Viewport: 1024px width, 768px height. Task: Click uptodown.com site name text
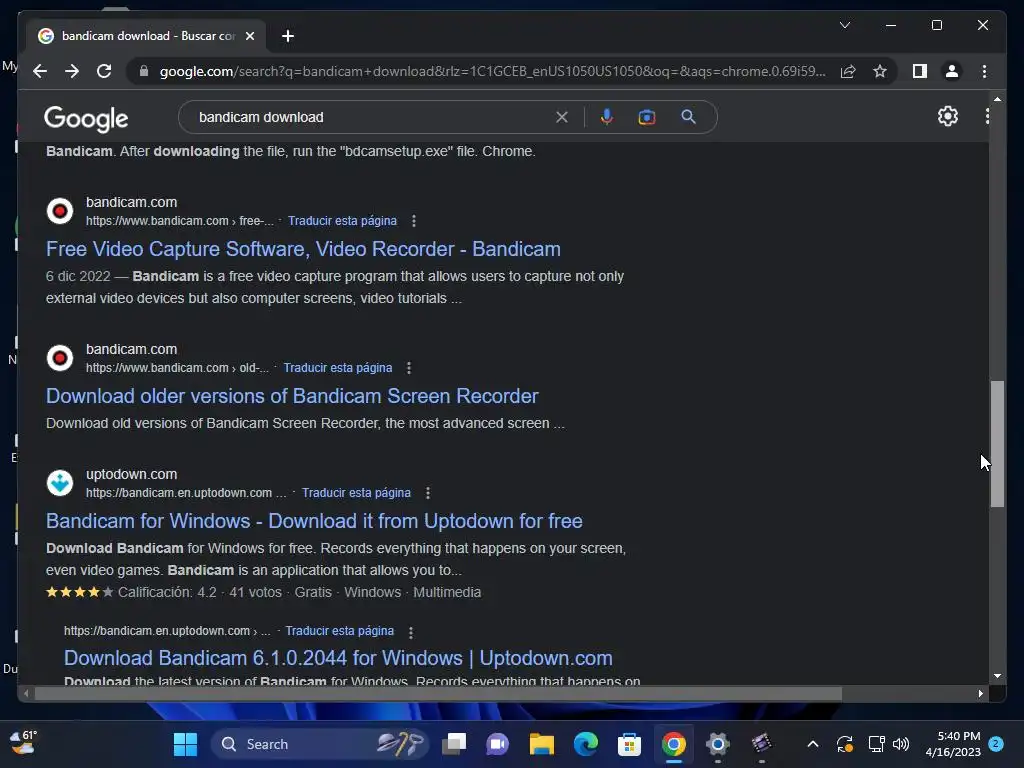[x=131, y=474]
